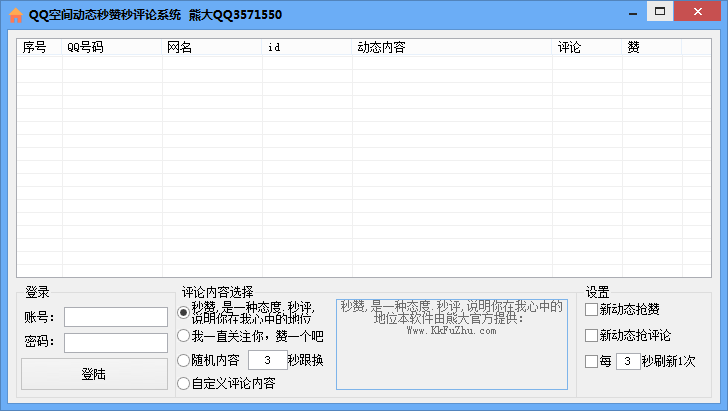Focus the 密码 password field
728x411 pixels.
coord(115,343)
